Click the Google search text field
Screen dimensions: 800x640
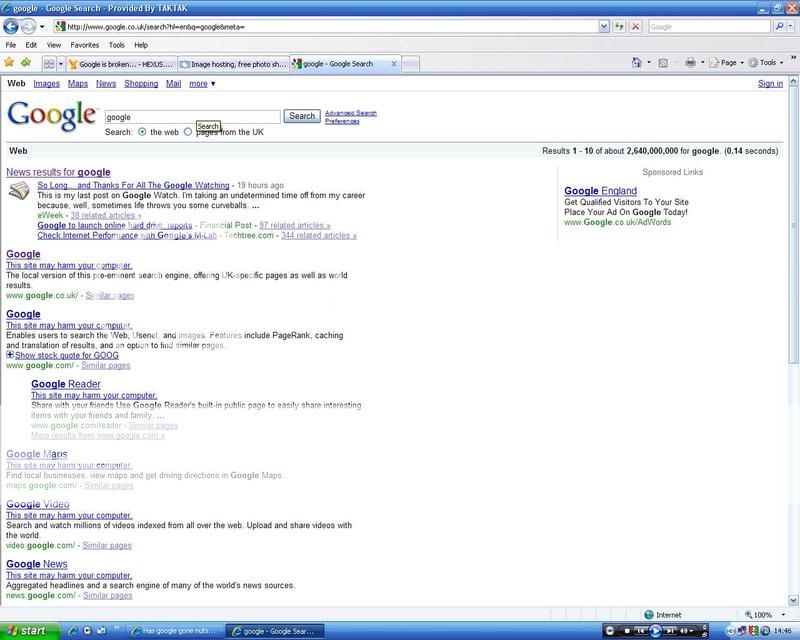point(192,117)
